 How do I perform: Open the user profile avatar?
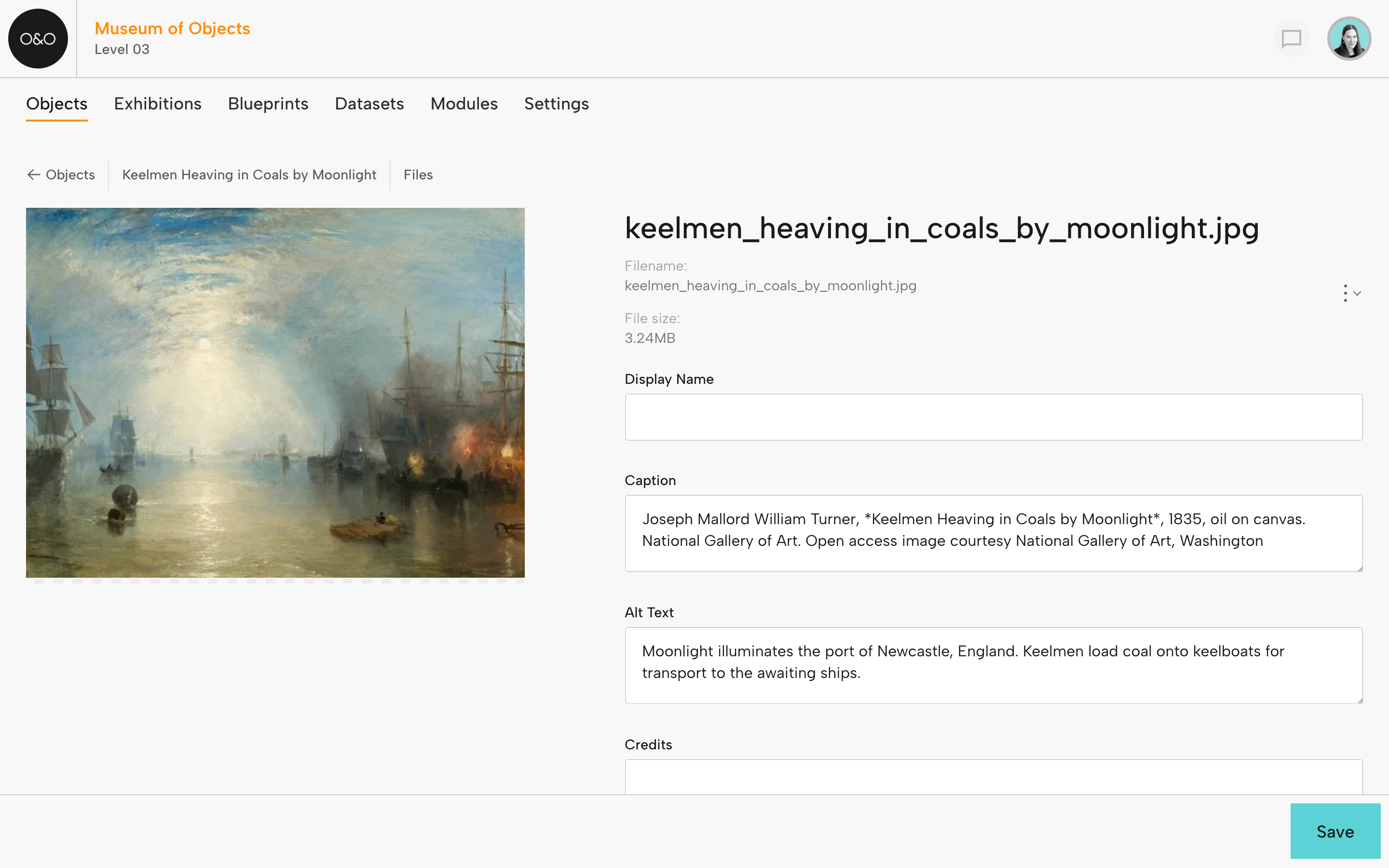click(1349, 39)
